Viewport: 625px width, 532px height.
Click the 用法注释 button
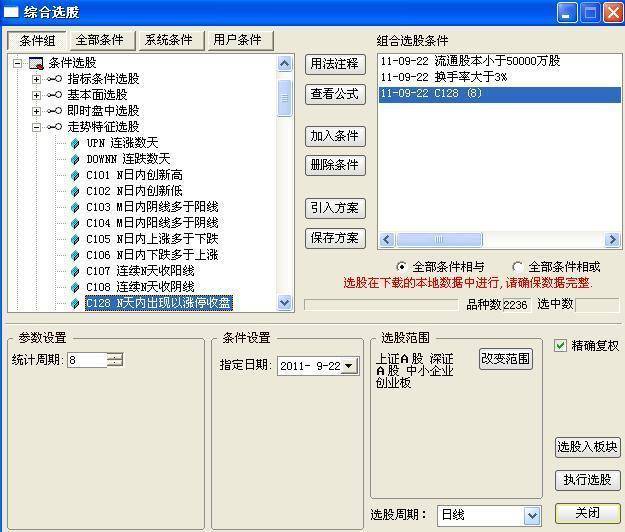(335, 64)
